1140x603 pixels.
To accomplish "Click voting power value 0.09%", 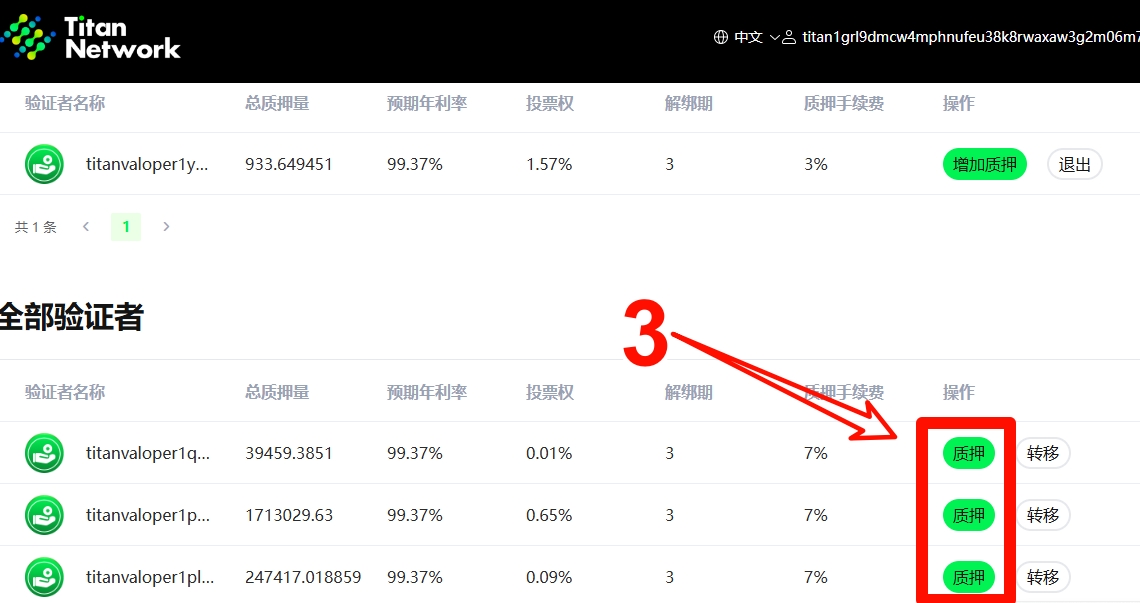I will coord(549,577).
